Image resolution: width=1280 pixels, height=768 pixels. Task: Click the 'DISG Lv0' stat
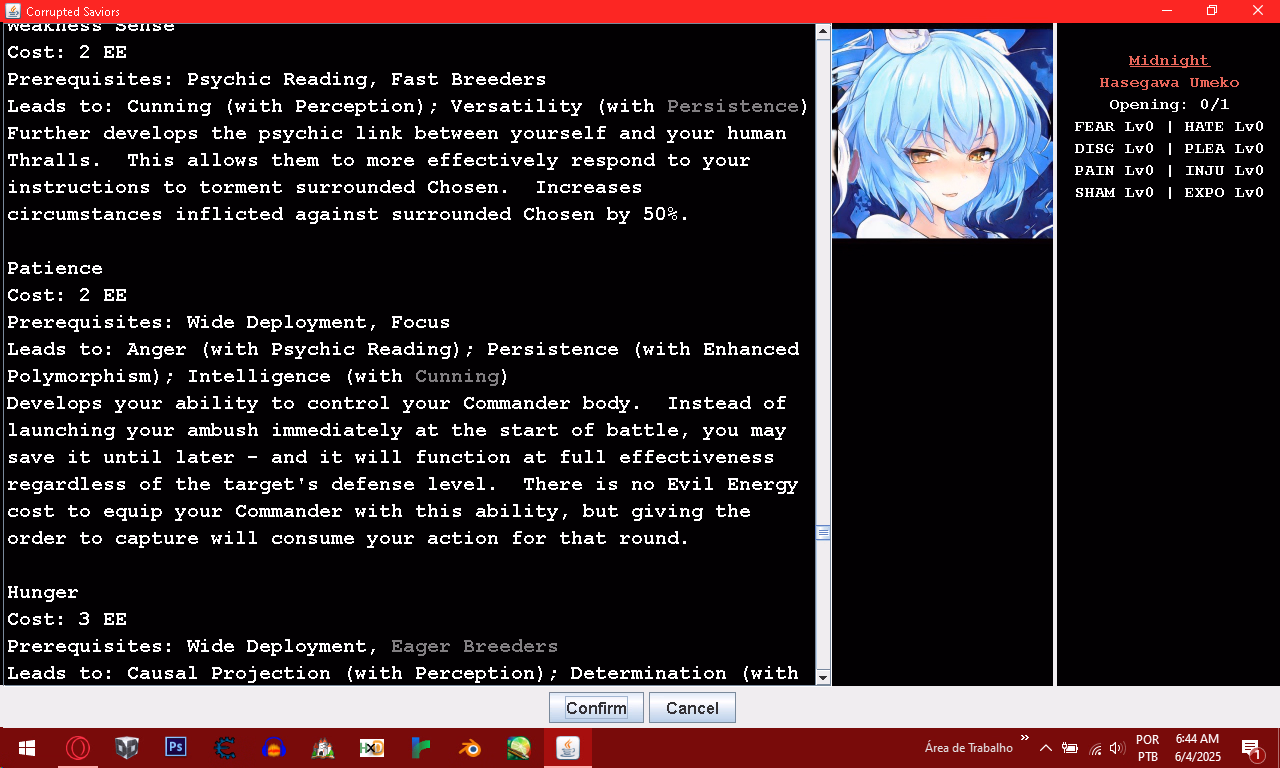pos(1114,148)
